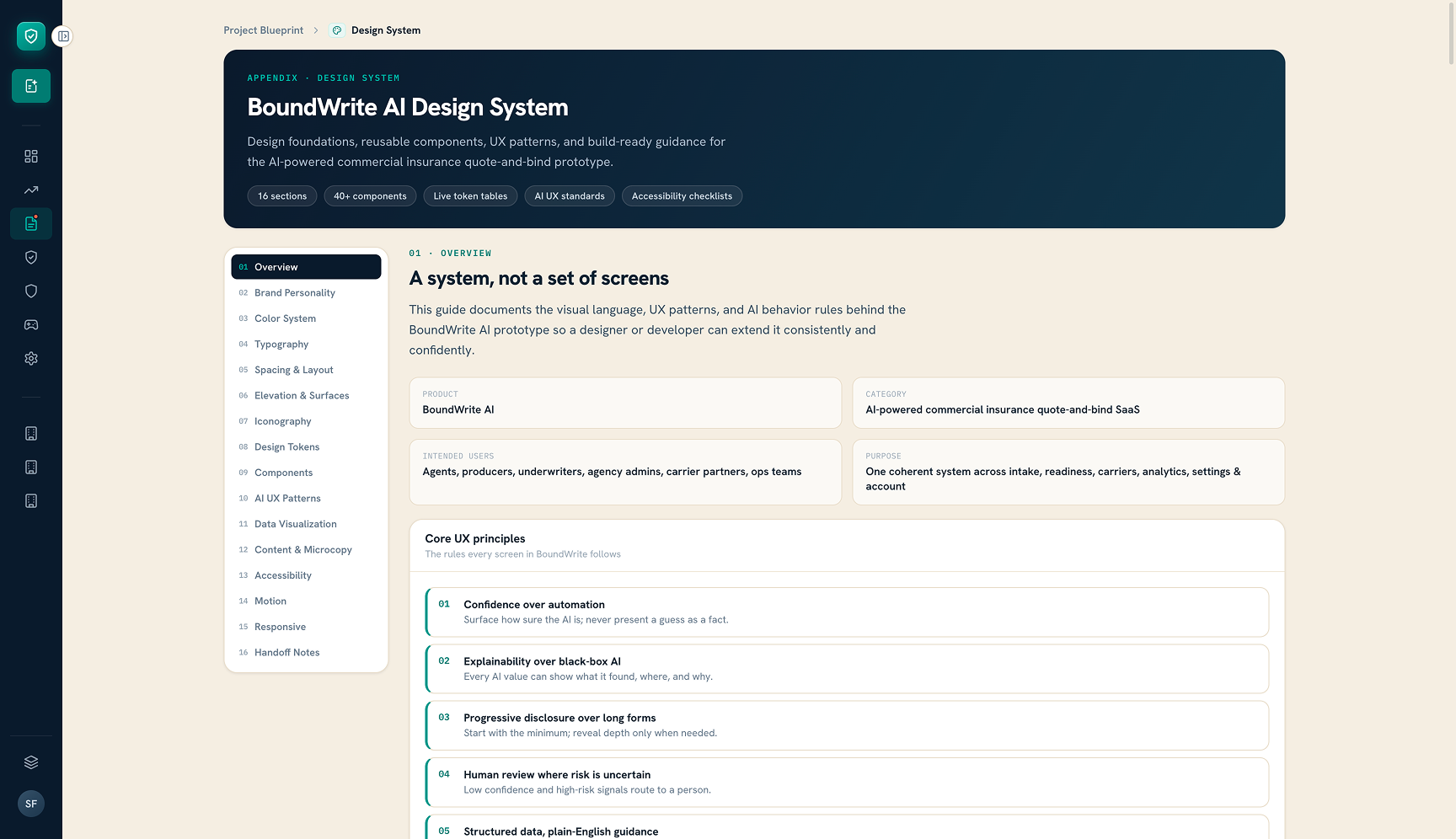
Task: Open the Color System section
Action: pos(306,318)
